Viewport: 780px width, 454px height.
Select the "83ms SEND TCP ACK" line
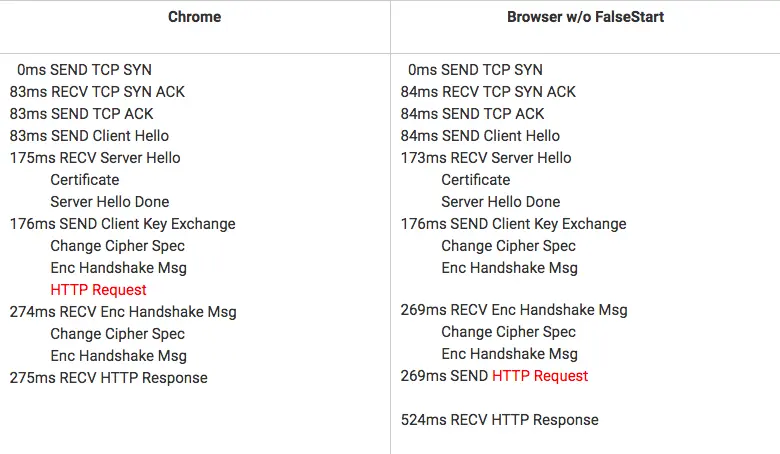82,114
